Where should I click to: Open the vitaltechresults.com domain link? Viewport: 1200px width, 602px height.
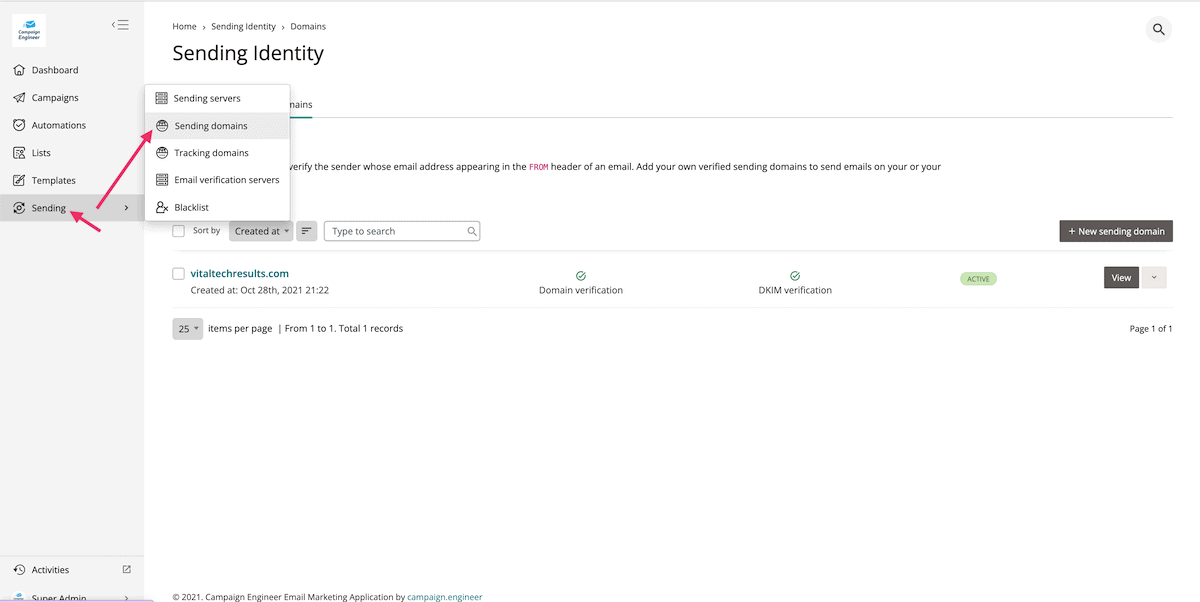click(x=240, y=273)
